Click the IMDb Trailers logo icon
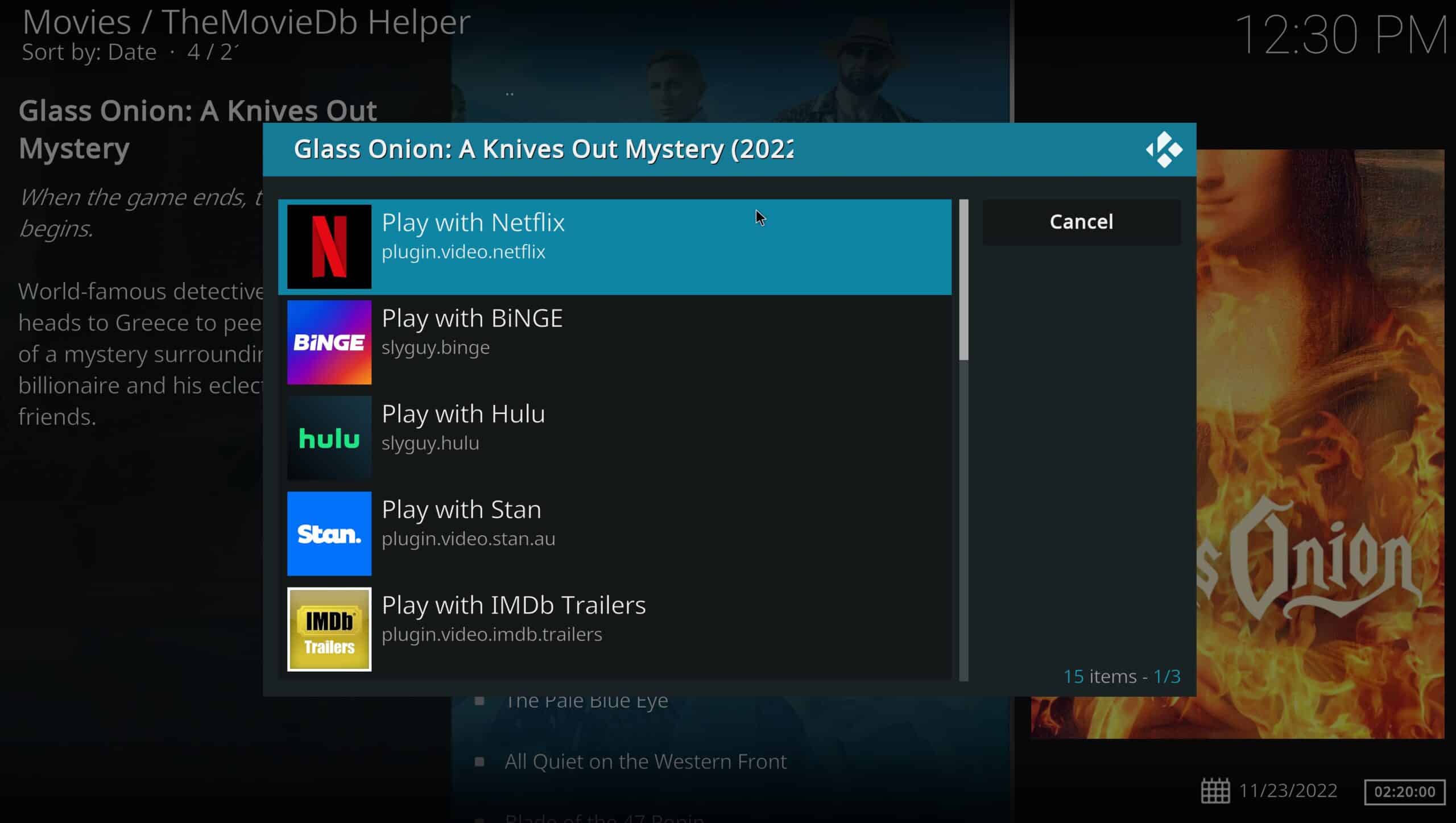 (329, 629)
